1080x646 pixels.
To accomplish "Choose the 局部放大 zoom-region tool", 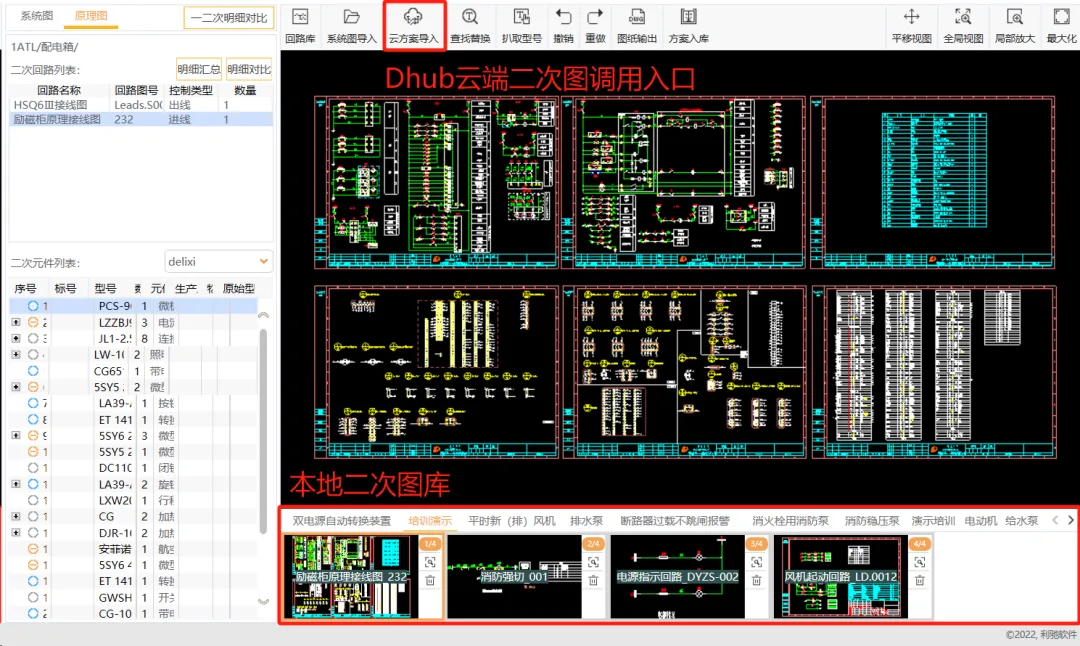I will click(x=1015, y=25).
